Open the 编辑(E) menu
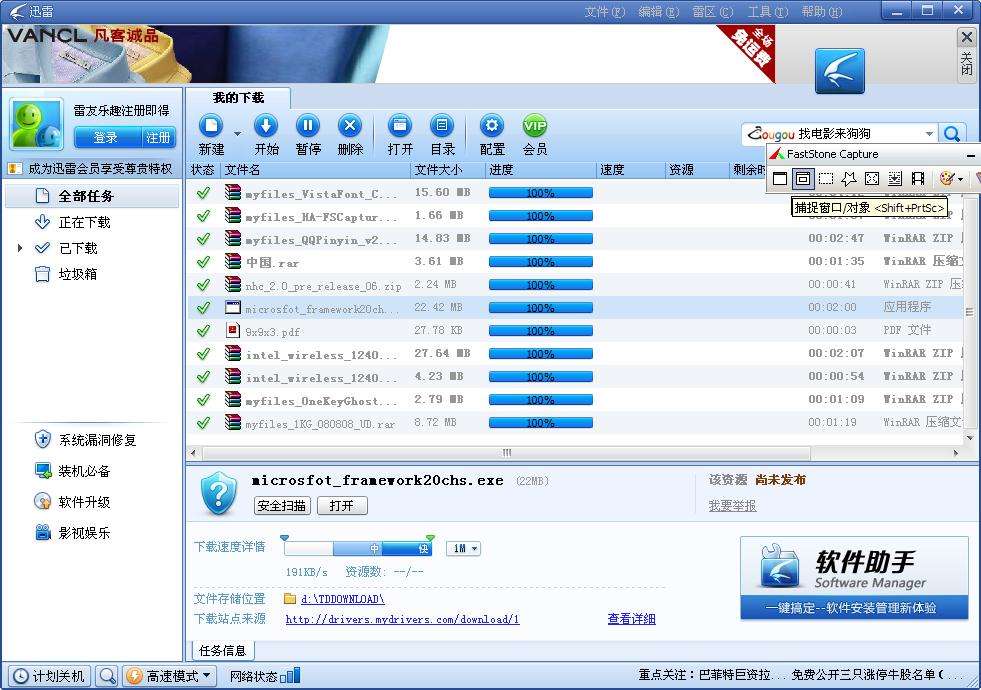 point(658,11)
